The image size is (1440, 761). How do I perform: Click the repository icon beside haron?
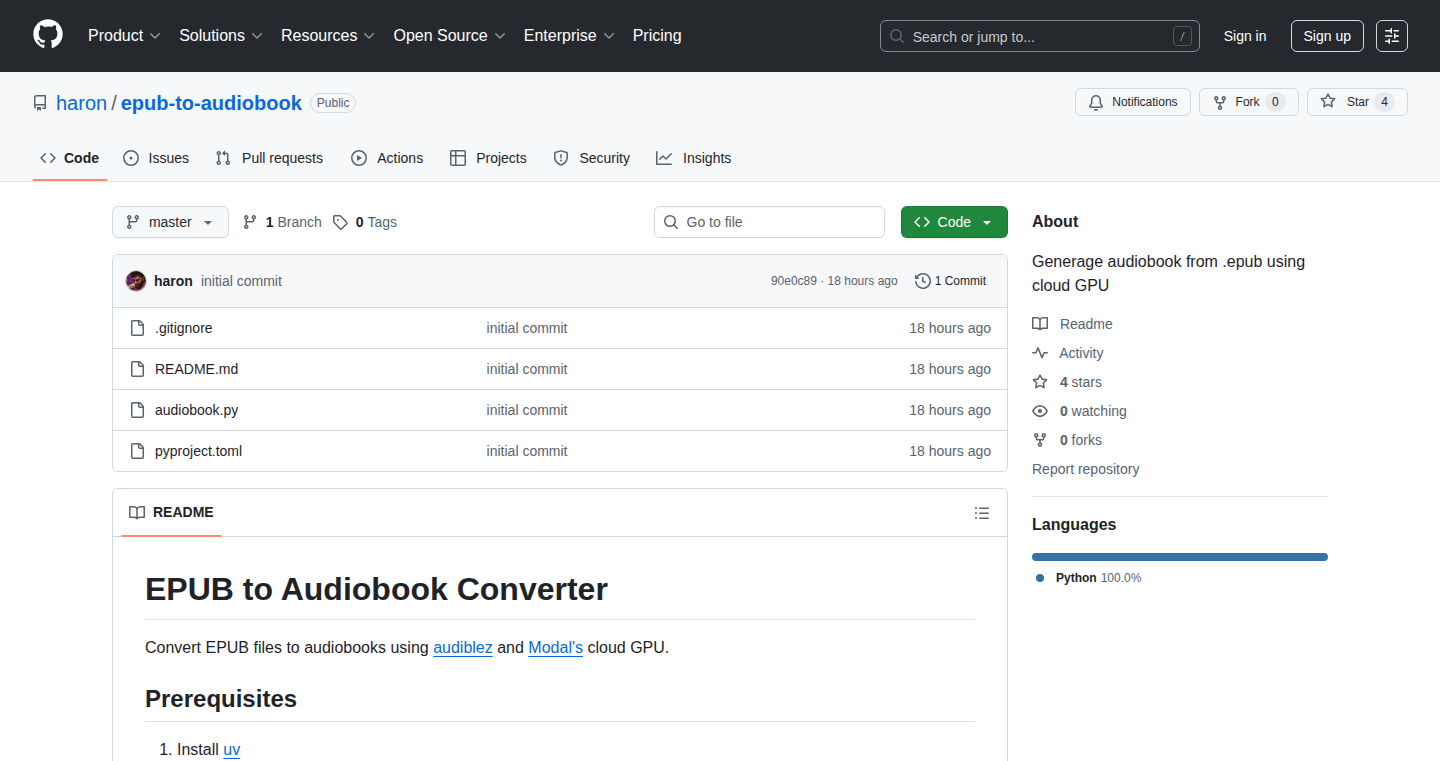(x=40, y=103)
